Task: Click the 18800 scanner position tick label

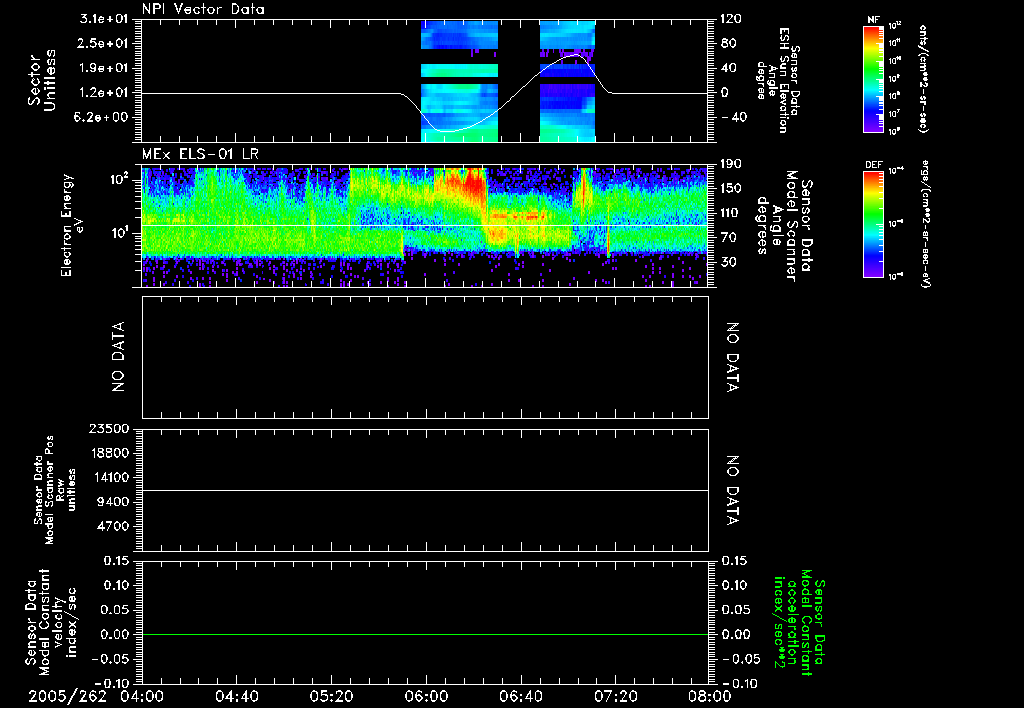Action: tap(108, 453)
